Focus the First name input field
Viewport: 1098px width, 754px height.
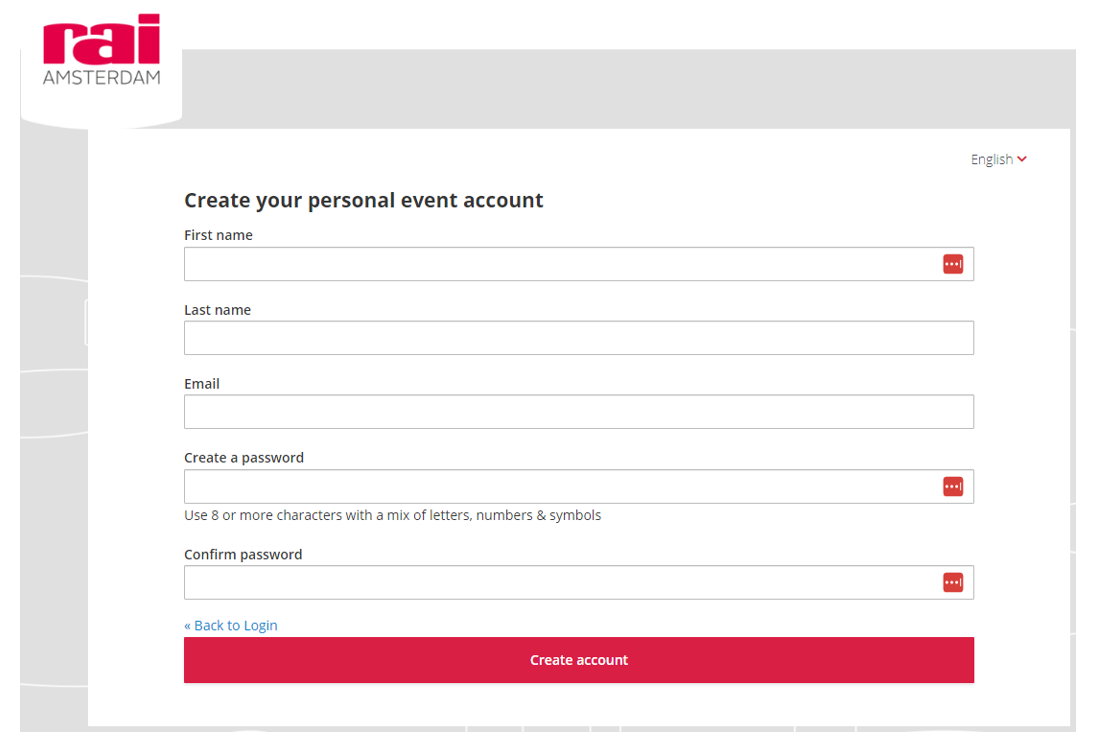578,264
